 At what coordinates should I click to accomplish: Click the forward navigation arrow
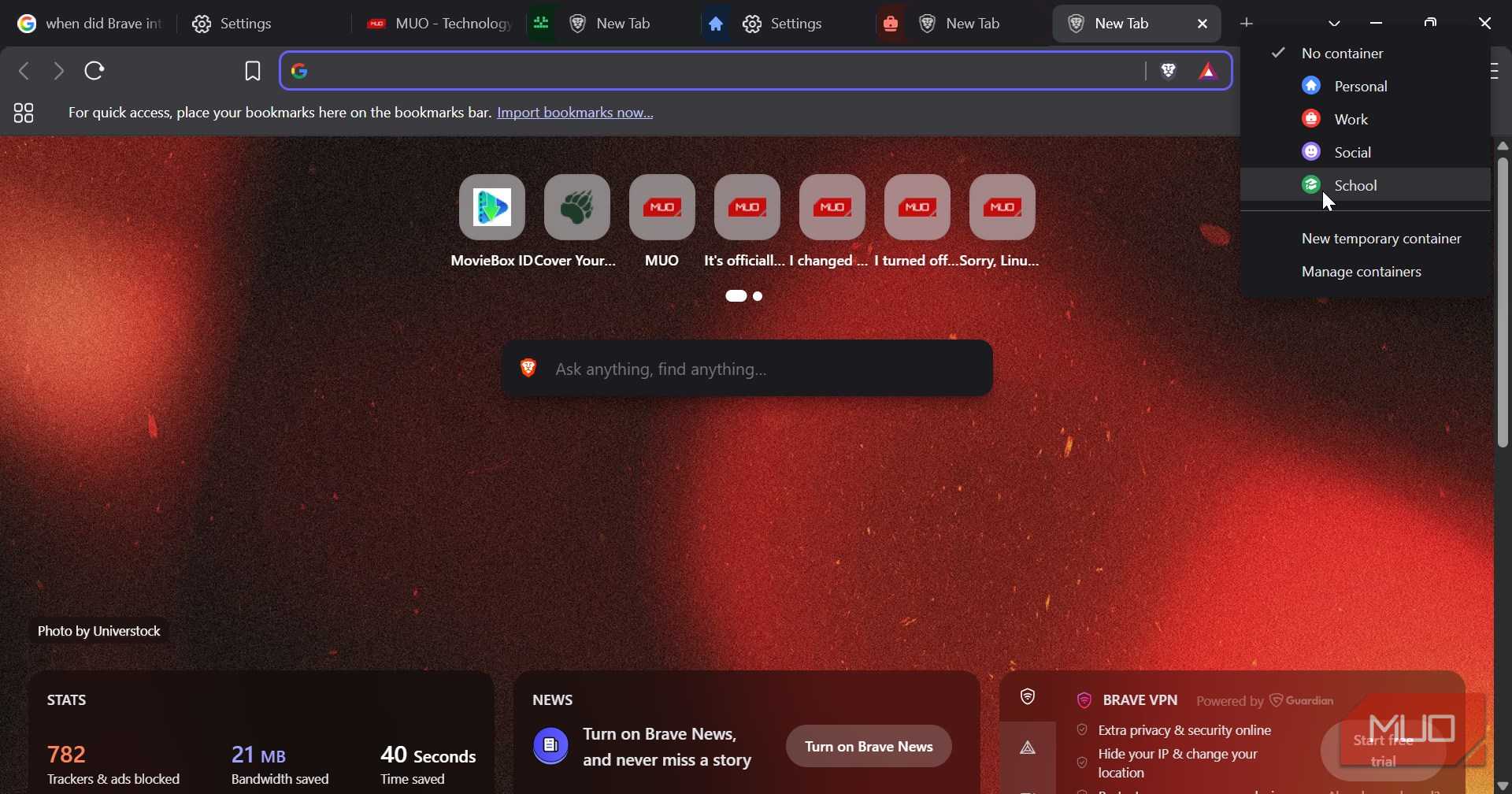[x=59, y=71]
